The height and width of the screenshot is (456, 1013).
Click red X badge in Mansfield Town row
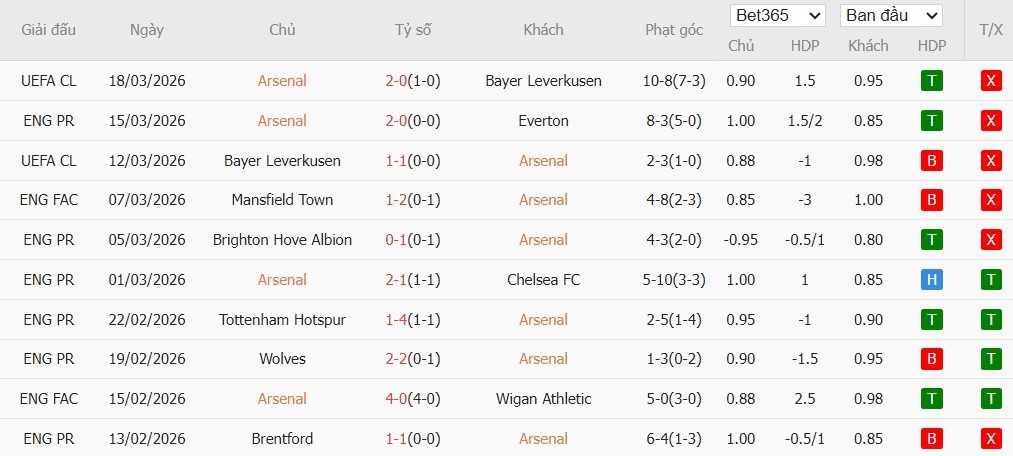[991, 200]
